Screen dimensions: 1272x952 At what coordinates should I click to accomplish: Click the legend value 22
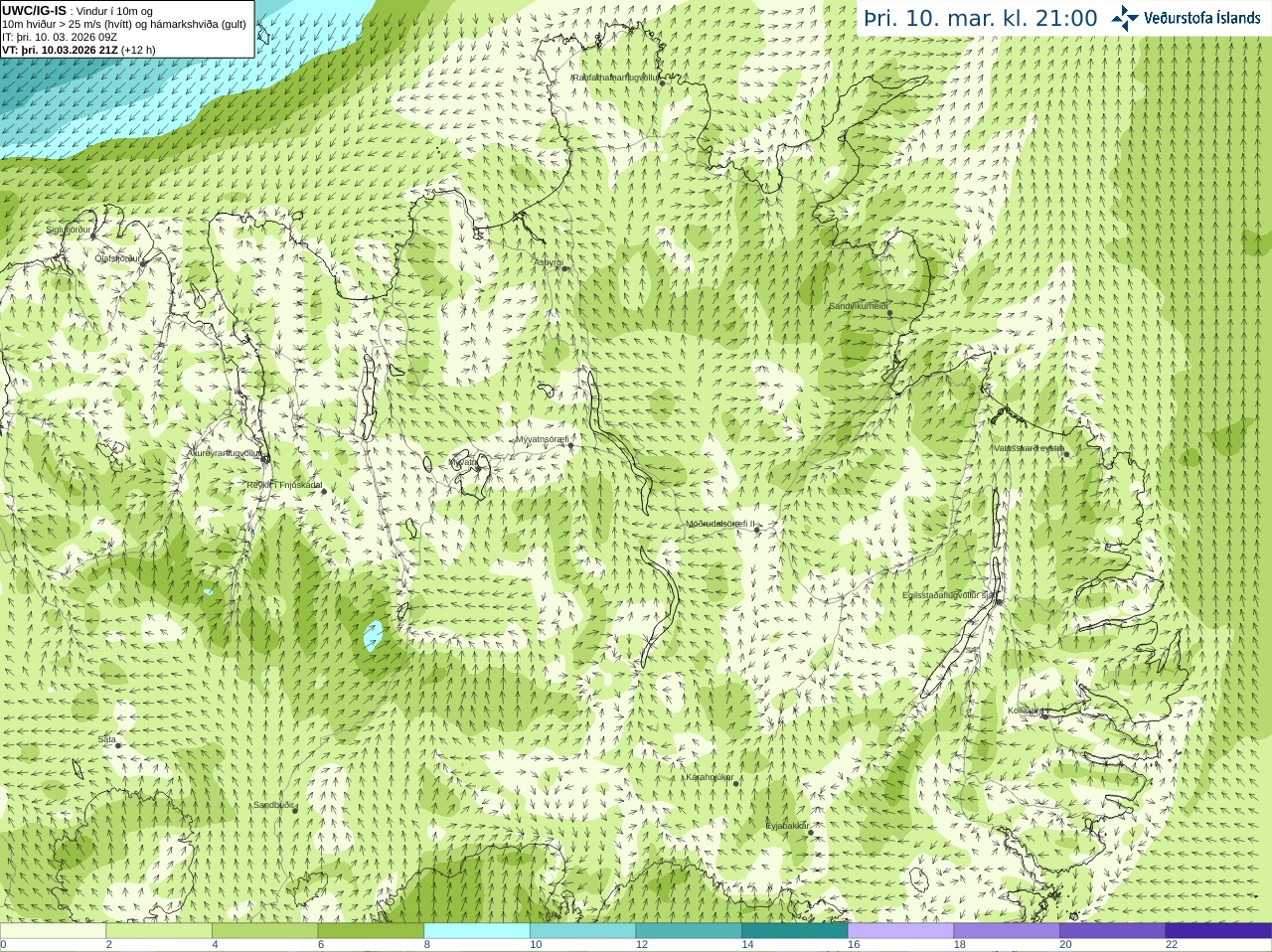pos(1172,945)
